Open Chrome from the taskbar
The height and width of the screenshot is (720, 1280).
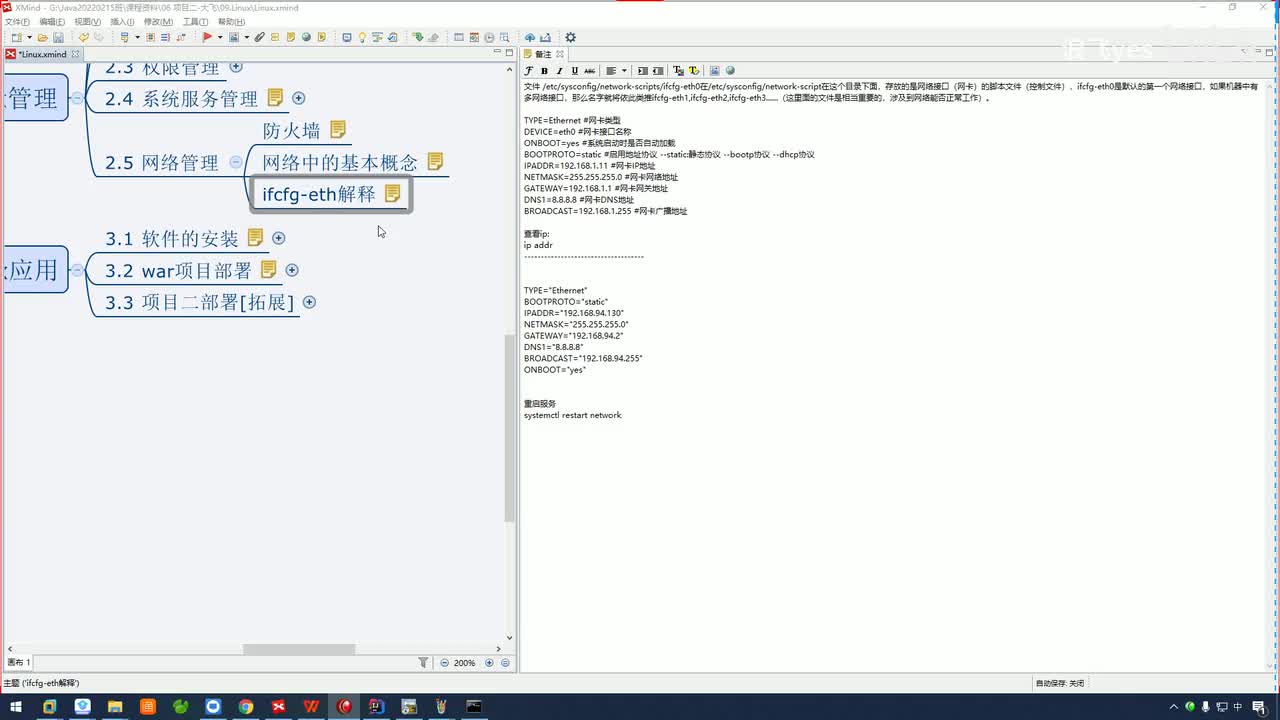click(246, 707)
